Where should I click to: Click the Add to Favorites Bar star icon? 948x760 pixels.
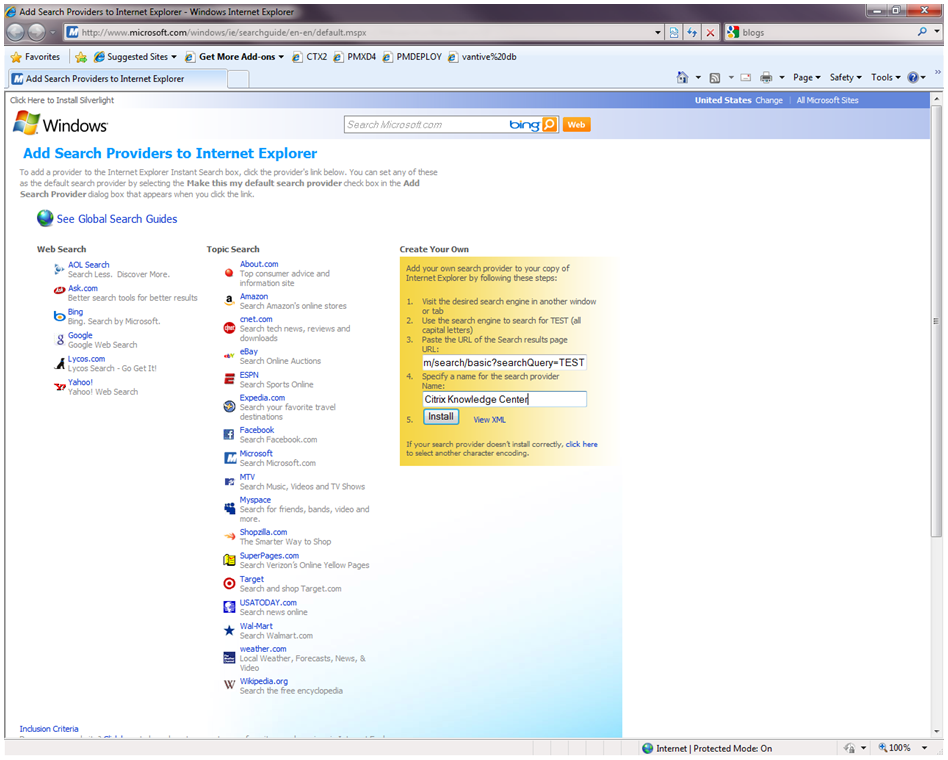click(81, 57)
